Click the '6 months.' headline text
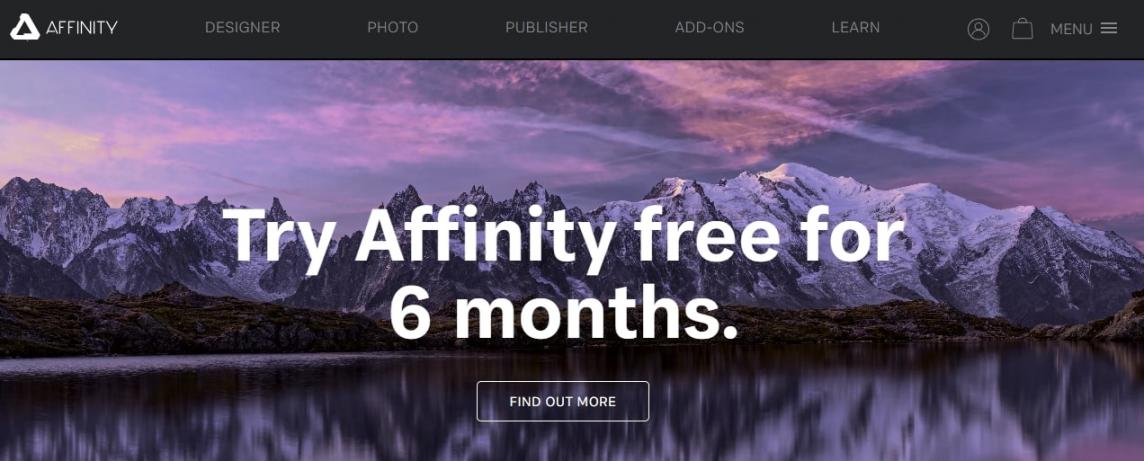Image resolution: width=1144 pixels, height=461 pixels. pyautogui.click(x=563, y=314)
